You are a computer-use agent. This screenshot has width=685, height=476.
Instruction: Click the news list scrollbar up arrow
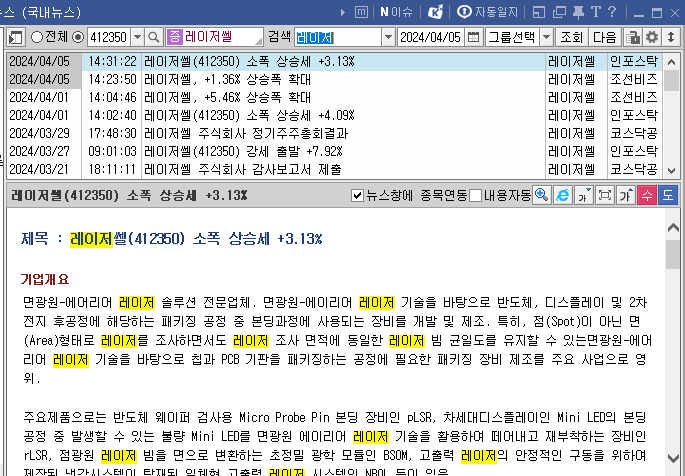pos(671,62)
